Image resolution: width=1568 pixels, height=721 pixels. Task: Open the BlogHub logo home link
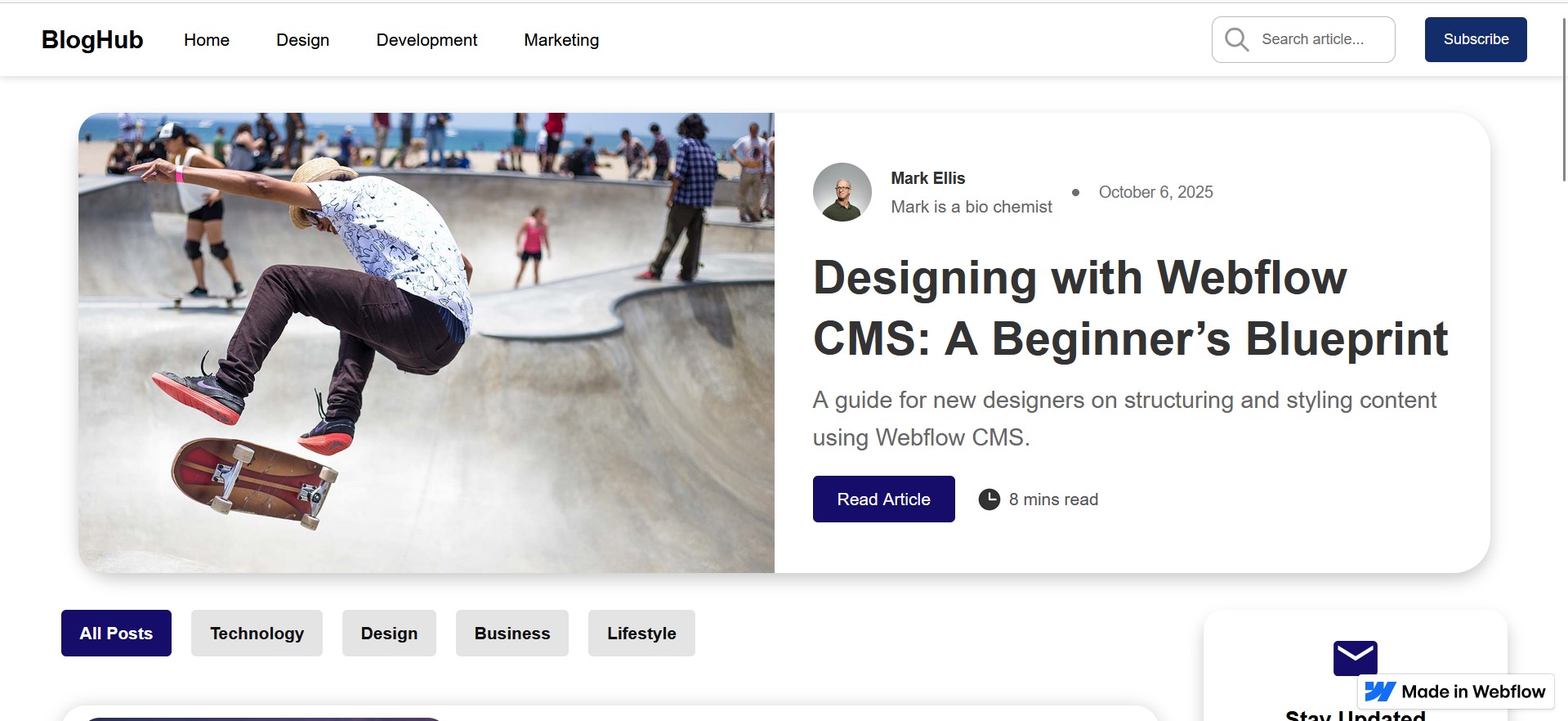tap(92, 39)
